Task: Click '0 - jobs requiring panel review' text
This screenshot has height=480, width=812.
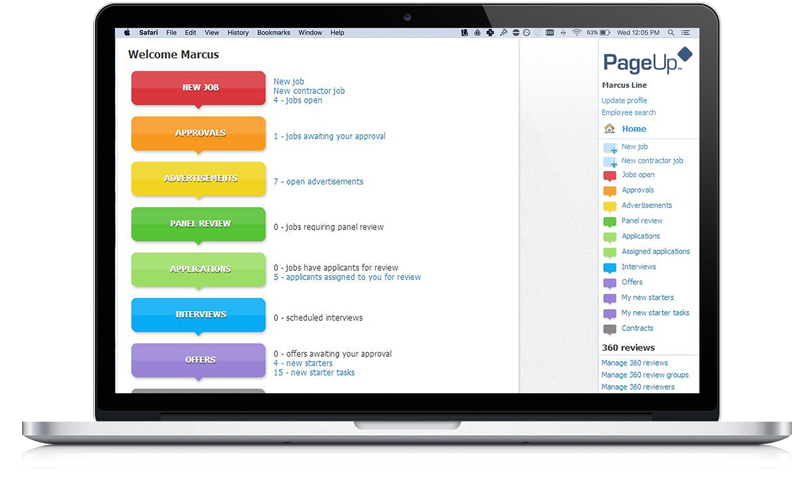Action: pyautogui.click(x=329, y=227)
